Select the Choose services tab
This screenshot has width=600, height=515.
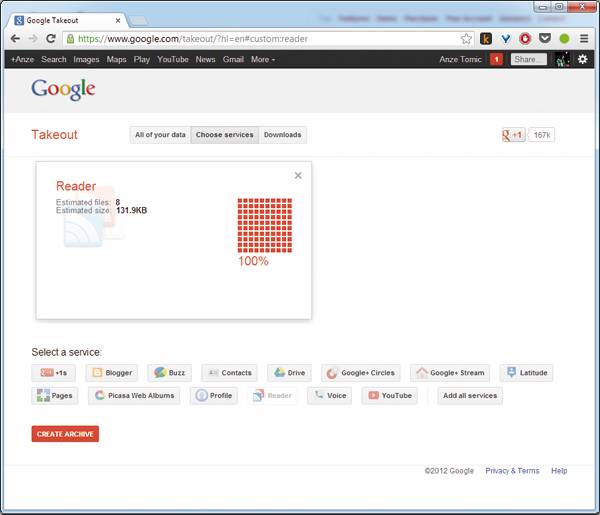(225, 135)
